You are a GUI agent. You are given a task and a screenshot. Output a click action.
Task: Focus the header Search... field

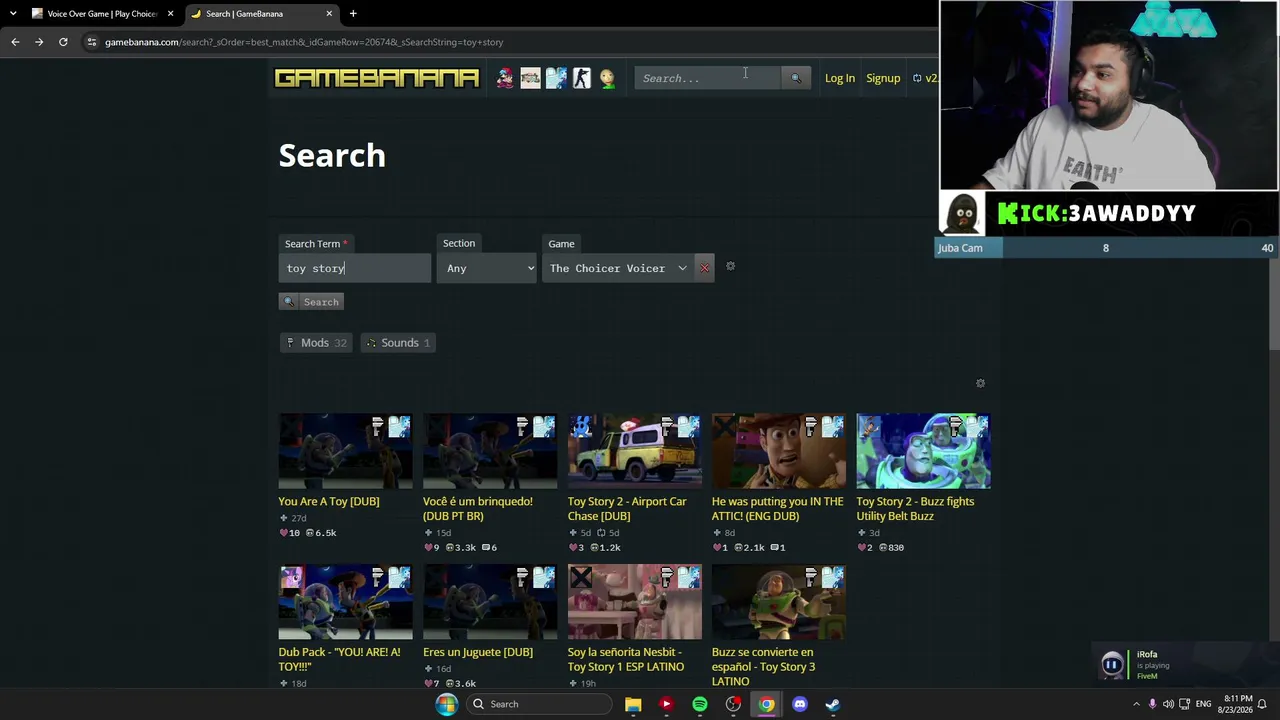(708, 78)
